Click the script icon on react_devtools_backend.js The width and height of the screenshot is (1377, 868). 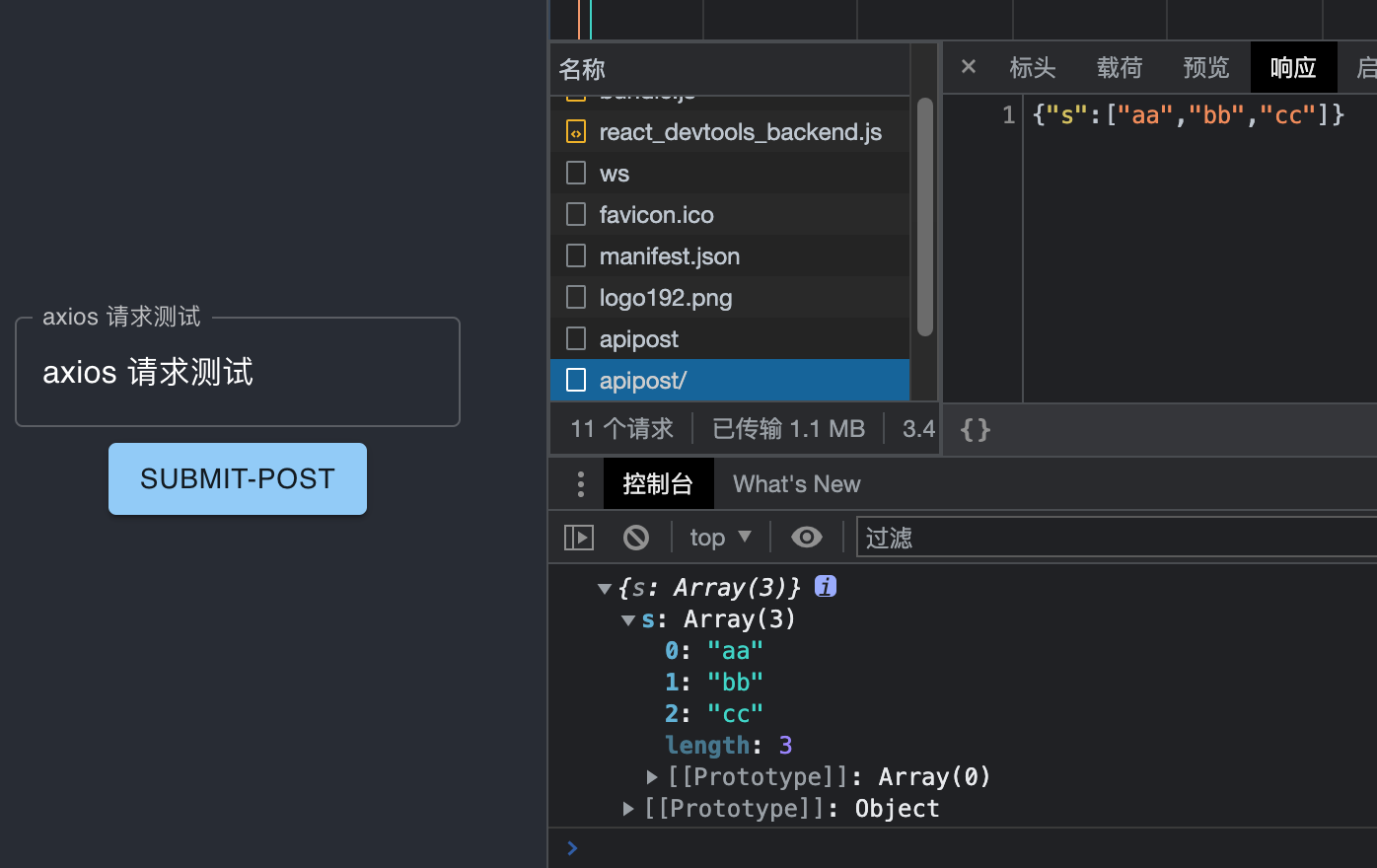pos(575,130)
